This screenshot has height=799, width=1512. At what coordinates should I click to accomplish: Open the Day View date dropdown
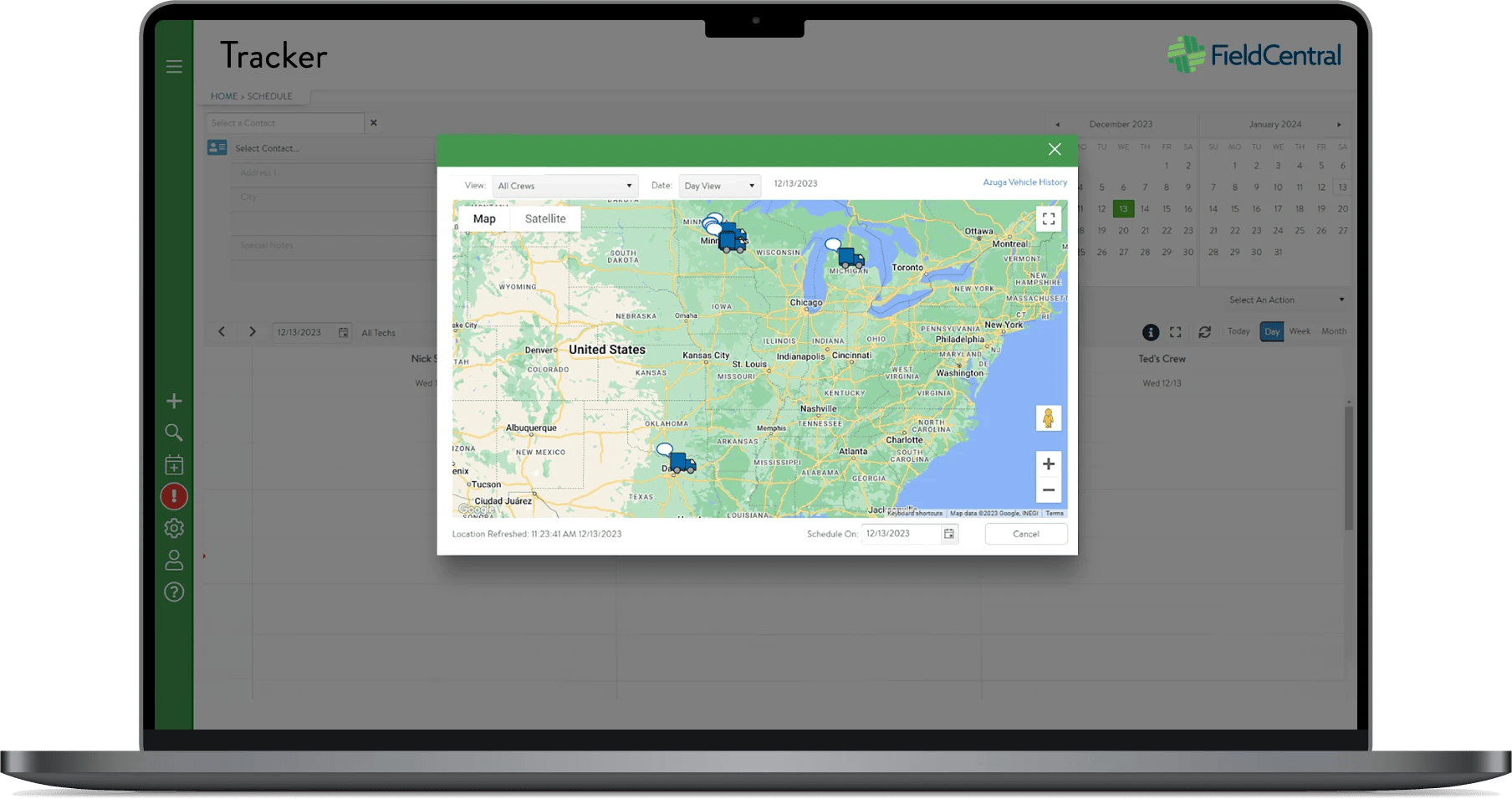pos(718,185)
